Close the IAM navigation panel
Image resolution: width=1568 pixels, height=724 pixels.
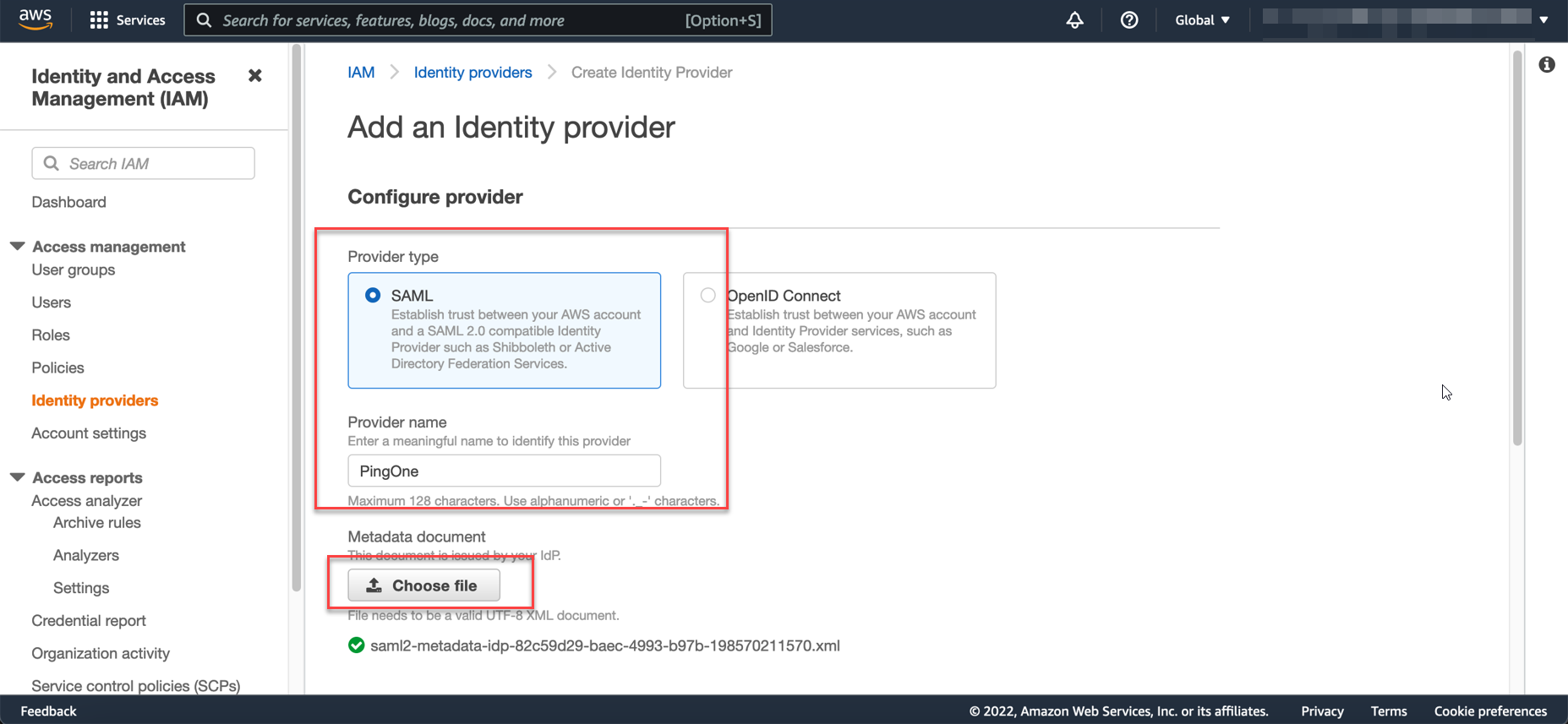click(254, 76)
